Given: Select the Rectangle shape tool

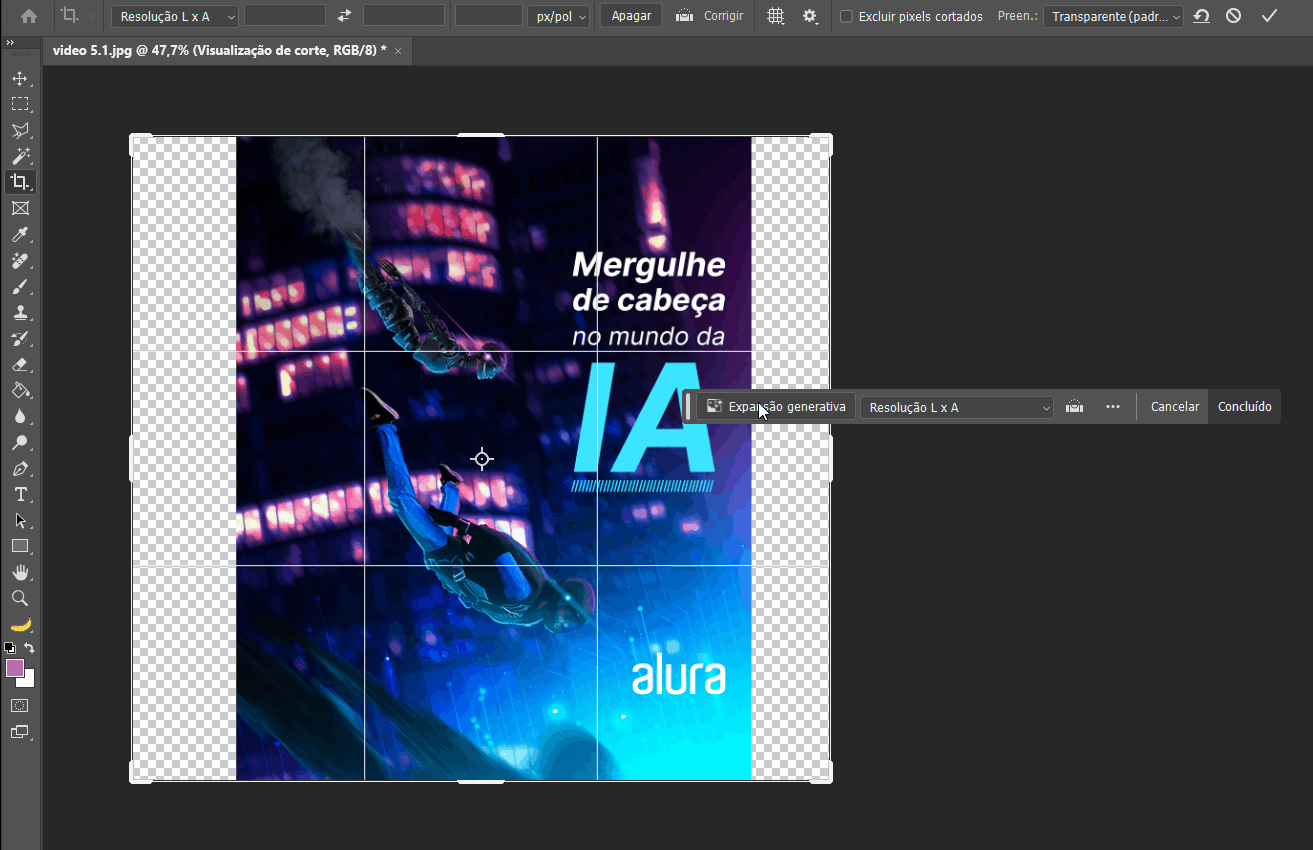Looking at the screenshot, I should tap(19, 546).
